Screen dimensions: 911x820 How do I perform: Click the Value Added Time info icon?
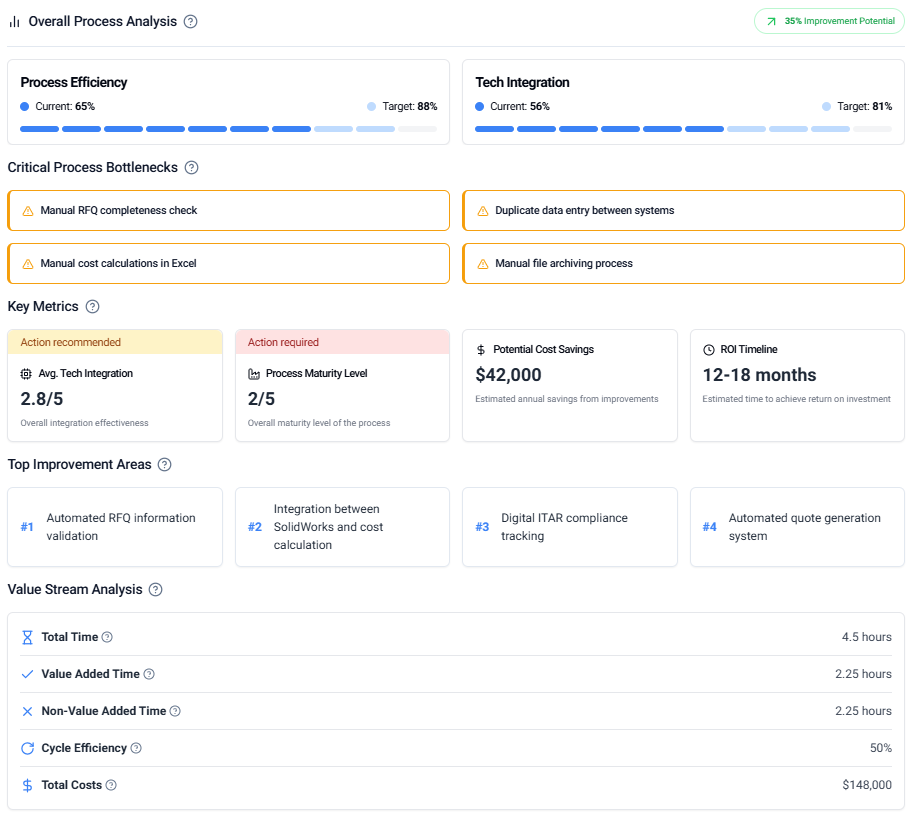[149, 675]
